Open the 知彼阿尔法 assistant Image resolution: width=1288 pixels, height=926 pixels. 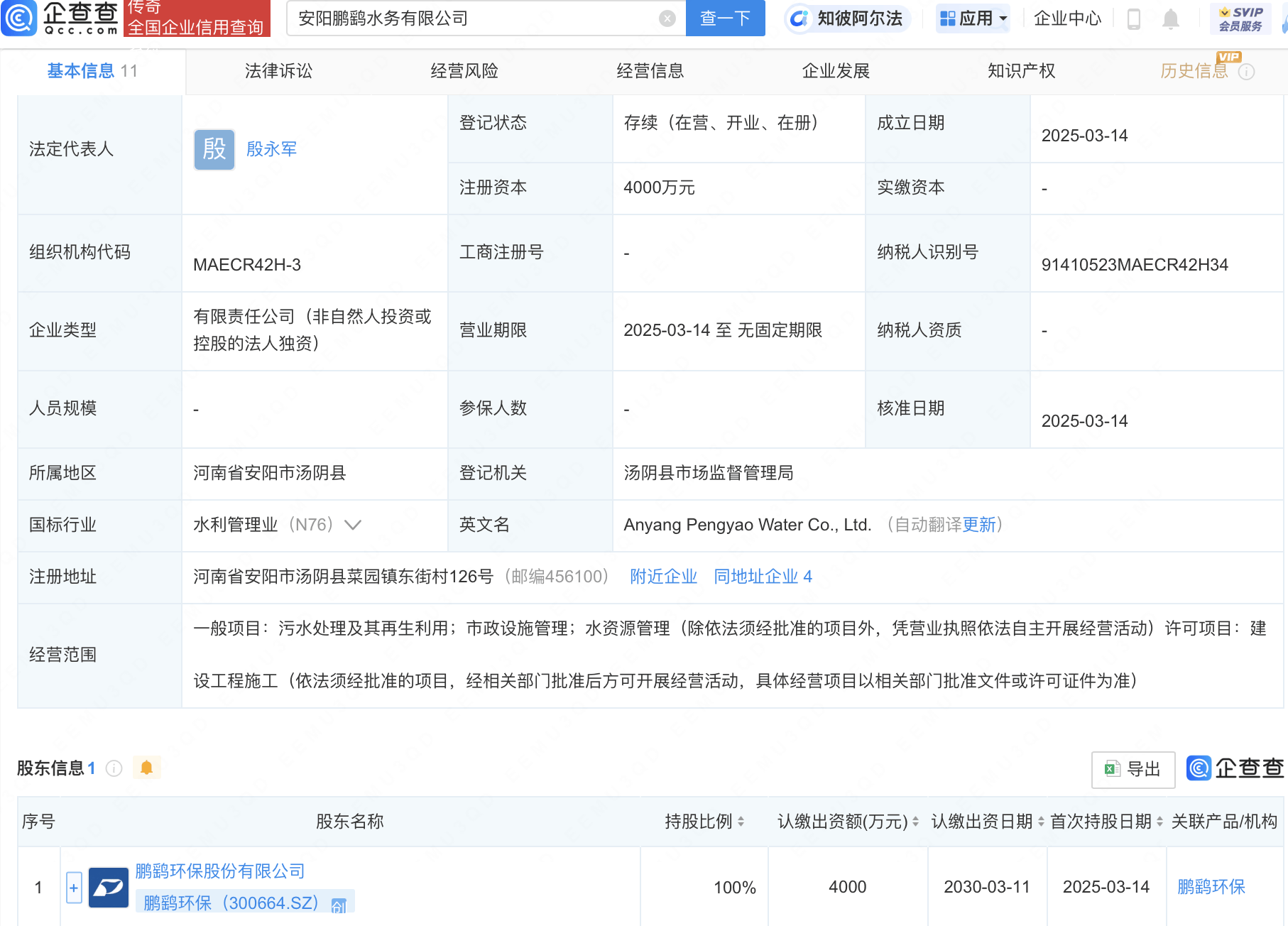pos(848,18)
